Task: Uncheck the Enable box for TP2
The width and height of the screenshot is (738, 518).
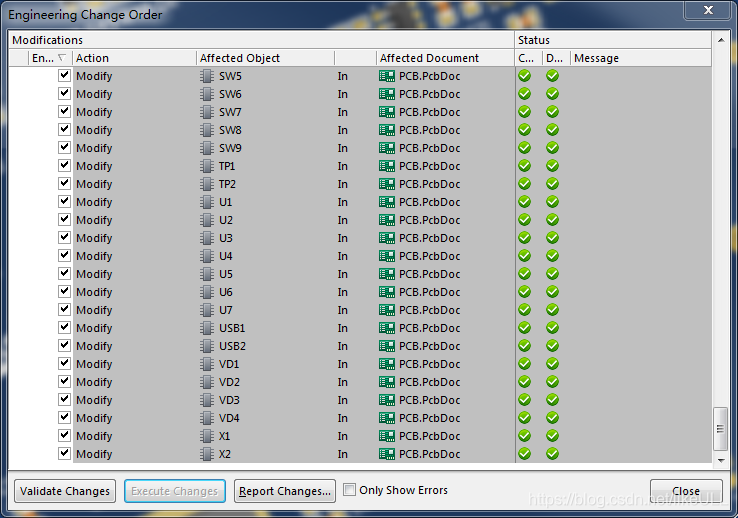Action: click(64, 183)
